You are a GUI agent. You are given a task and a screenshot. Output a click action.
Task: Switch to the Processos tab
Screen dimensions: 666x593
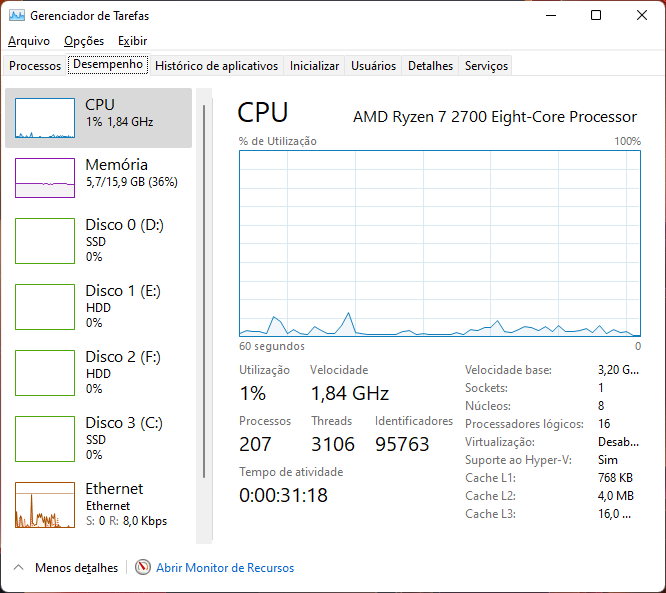pyautogui.click(x=35, y=66)
